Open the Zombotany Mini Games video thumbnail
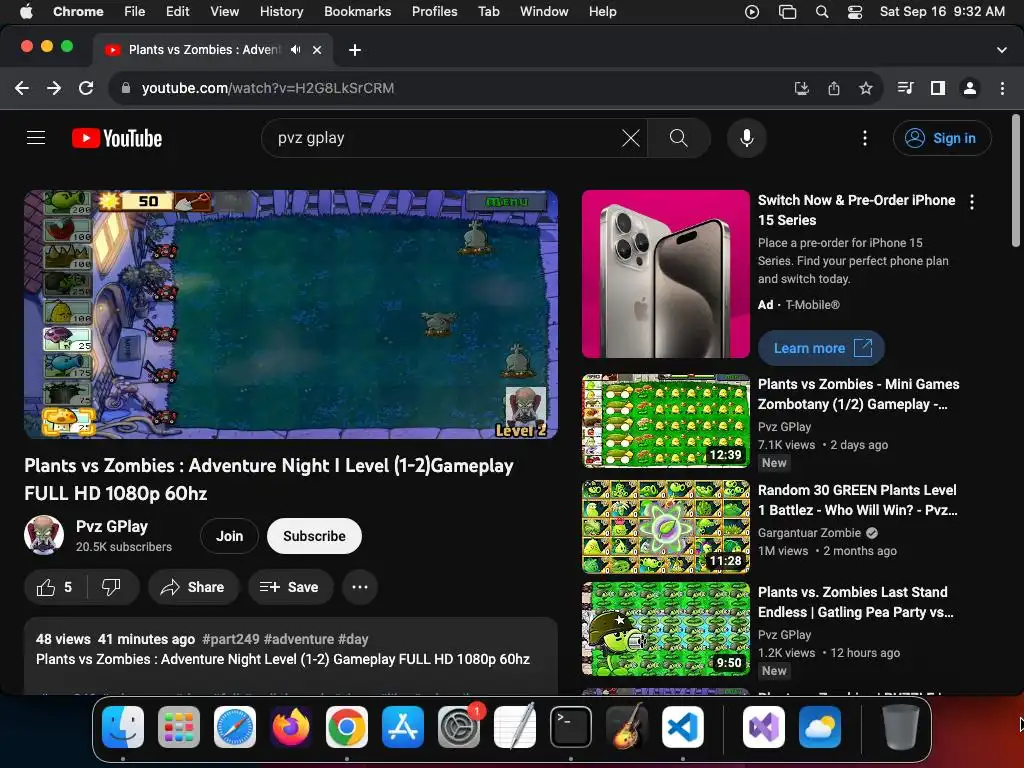 point(665,421)
